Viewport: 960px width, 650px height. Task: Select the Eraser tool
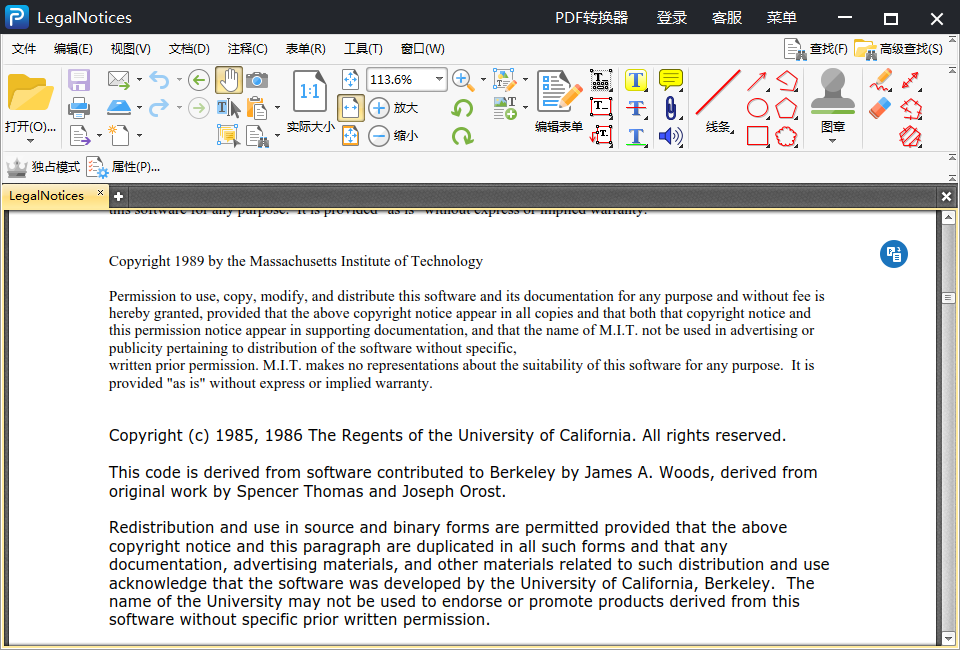(x=880, y=108)
